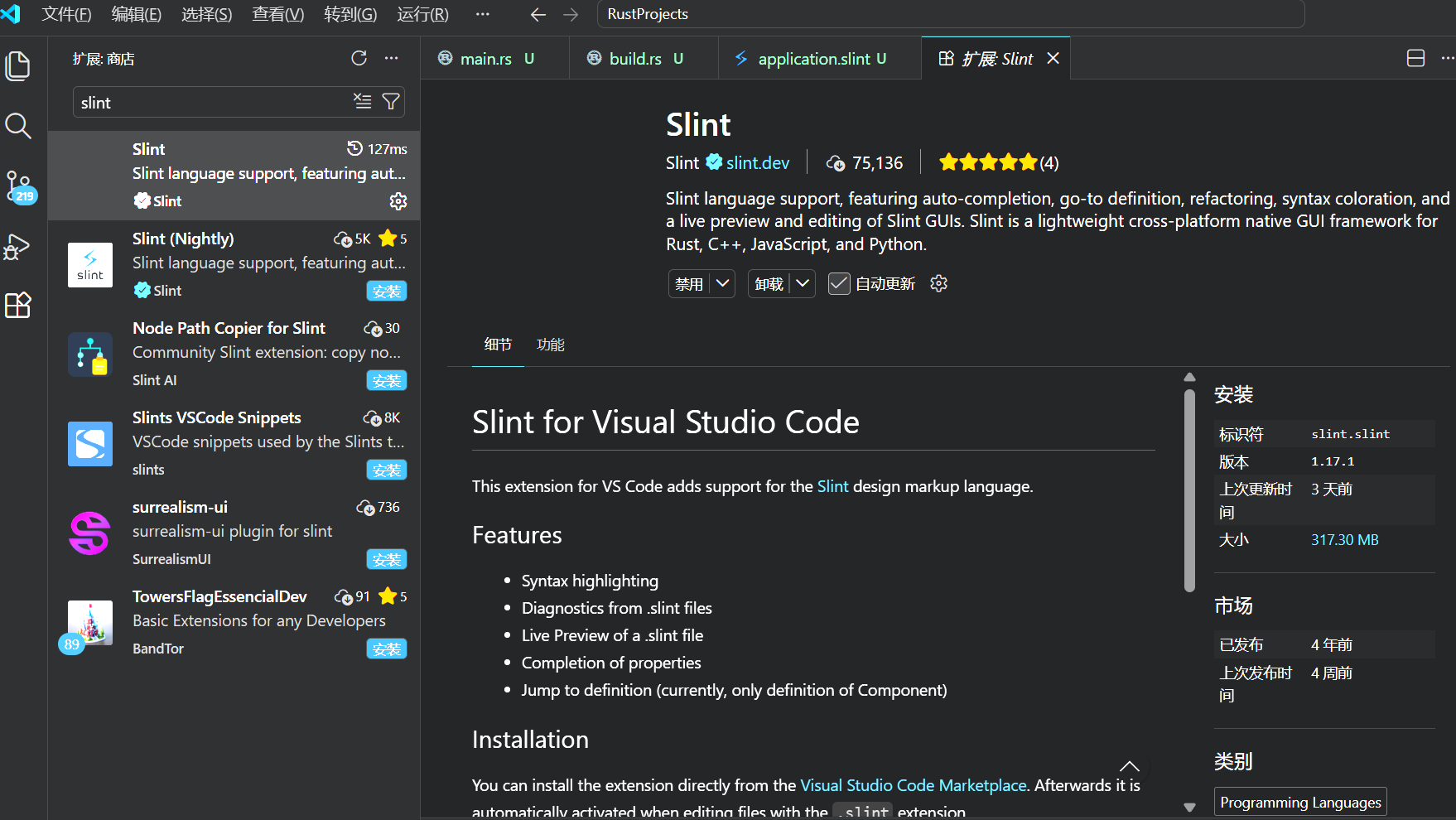Image resolution: width=1456 pixels, height=820 pixels.
Task: Click the surrealism-ui extension icon
Action: [x=90, y=533]
